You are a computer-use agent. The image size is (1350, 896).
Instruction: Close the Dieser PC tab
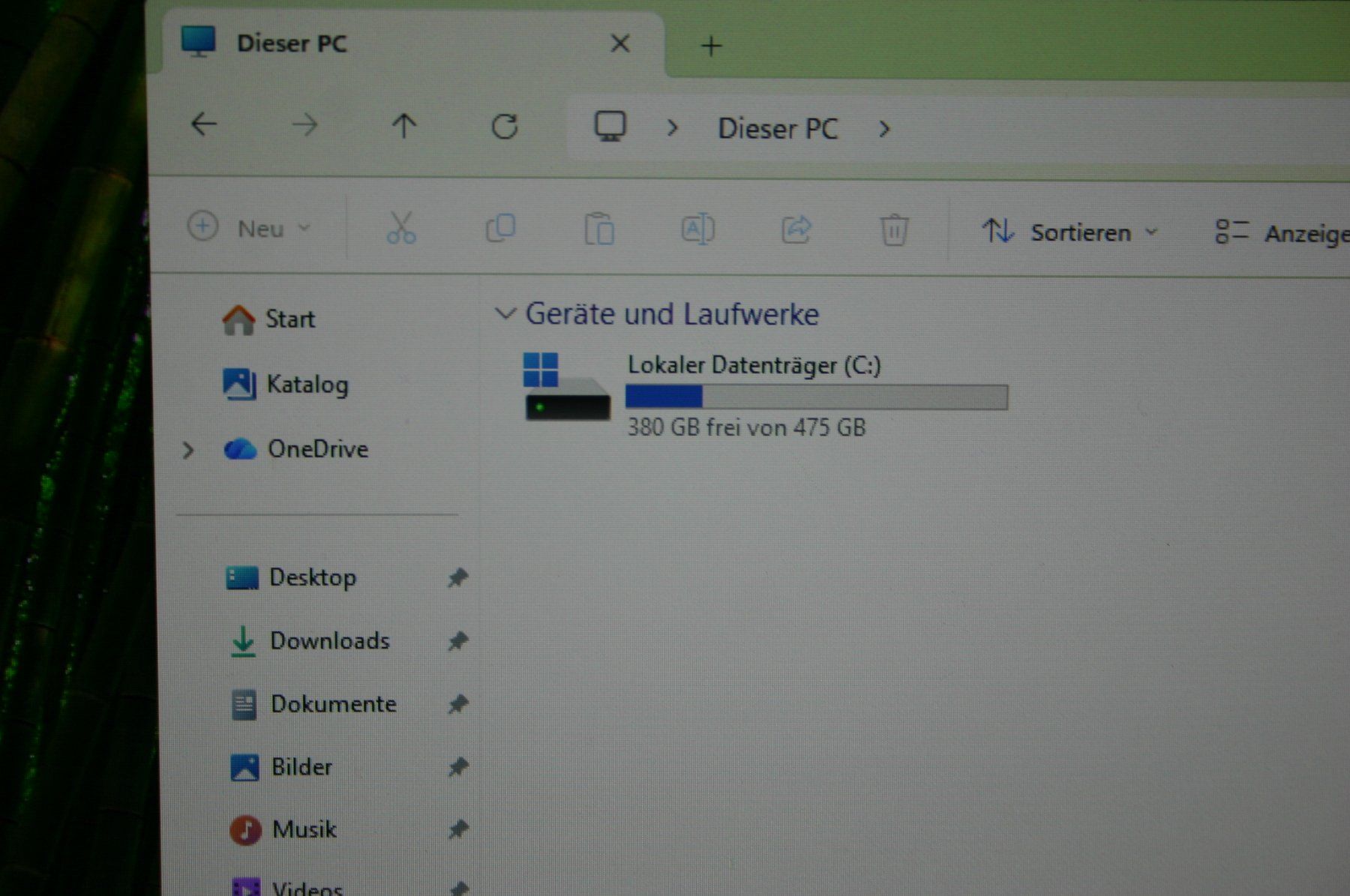click(620, 43)
